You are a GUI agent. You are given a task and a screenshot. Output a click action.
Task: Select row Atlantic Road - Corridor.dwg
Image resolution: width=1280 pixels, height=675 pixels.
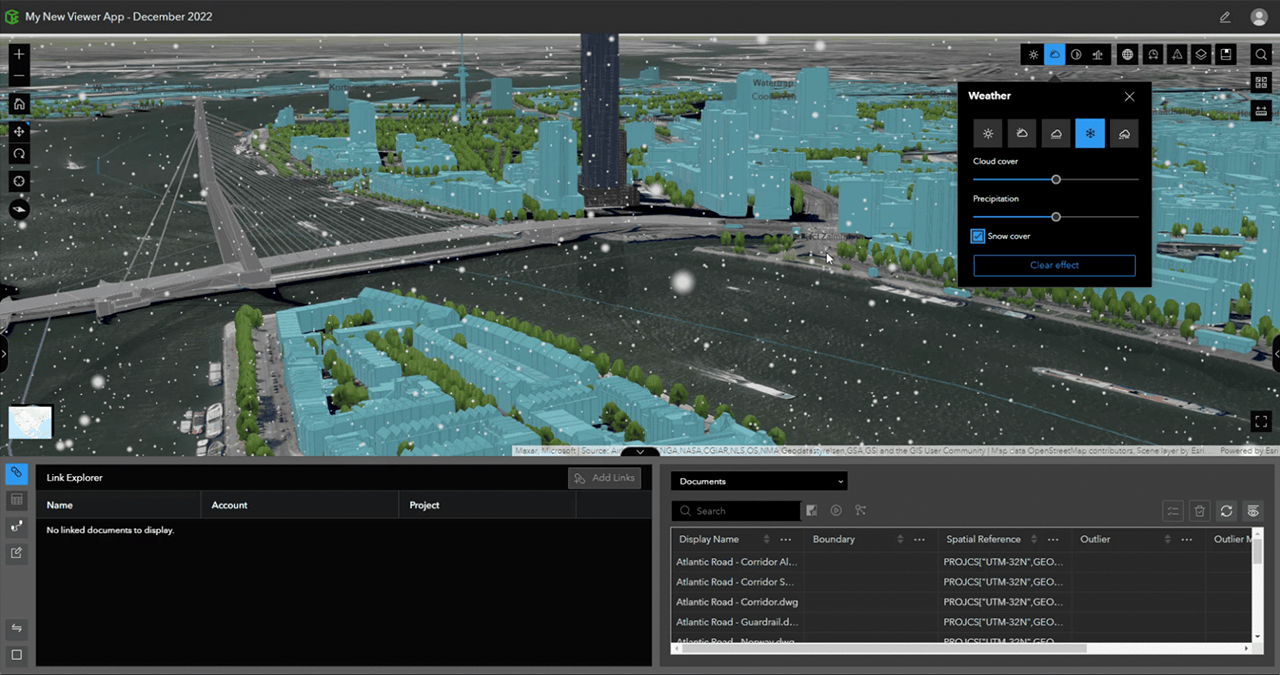[x=737, y=602]
